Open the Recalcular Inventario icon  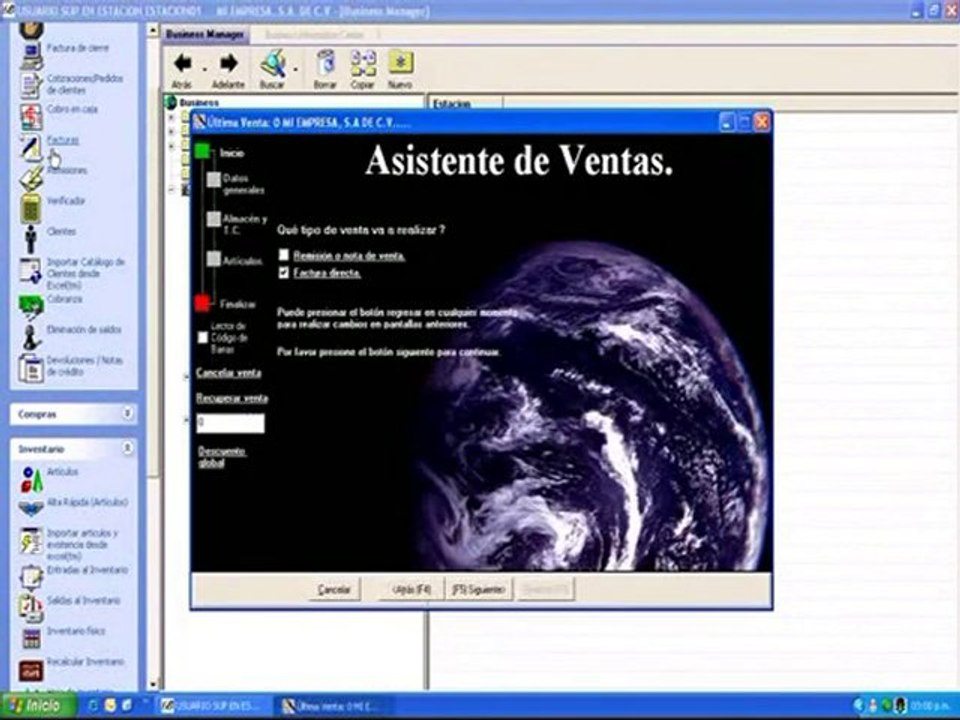point(31,670)
